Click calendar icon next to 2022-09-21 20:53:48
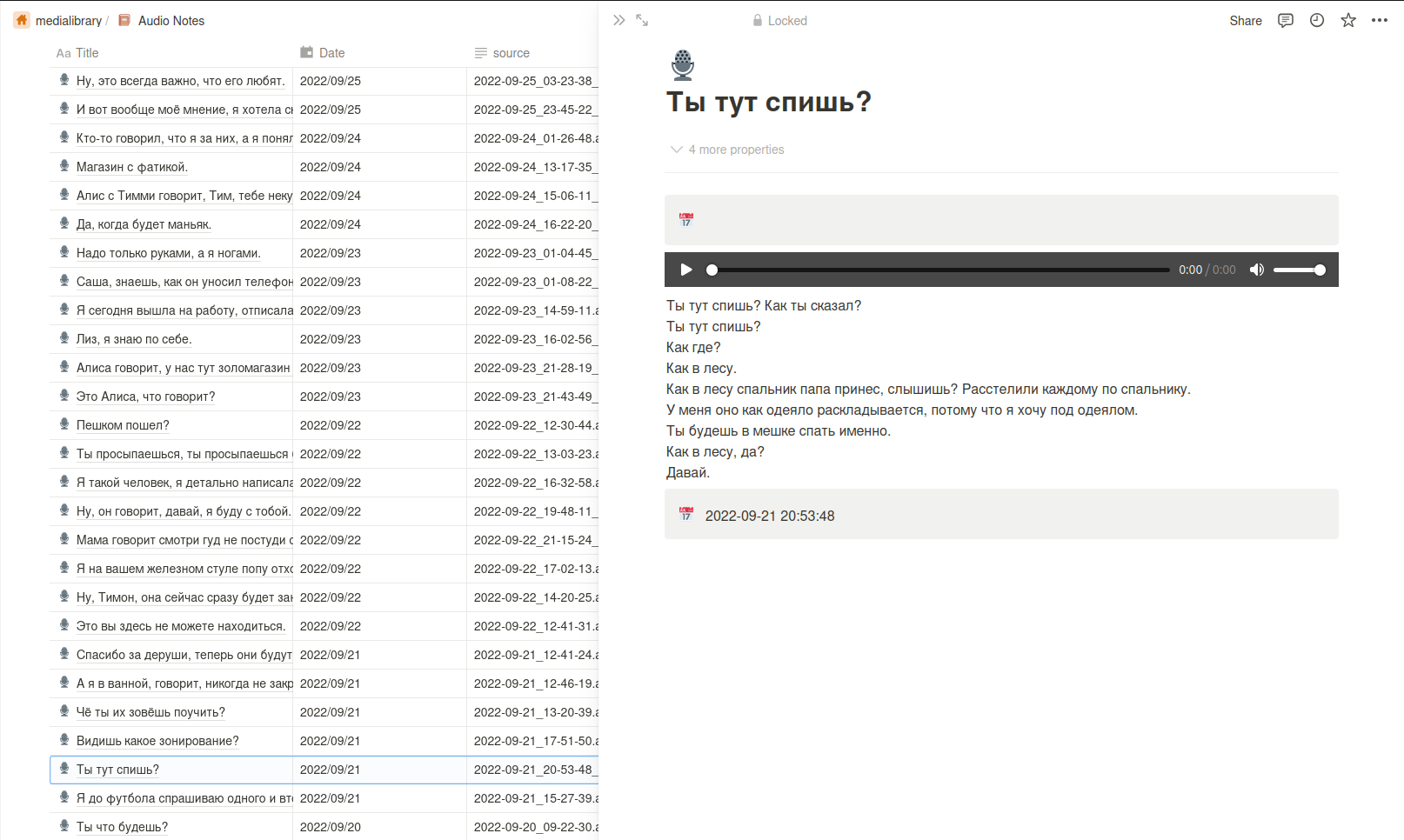The height and width of the screenshot is (840, 1404). [686, 514]
